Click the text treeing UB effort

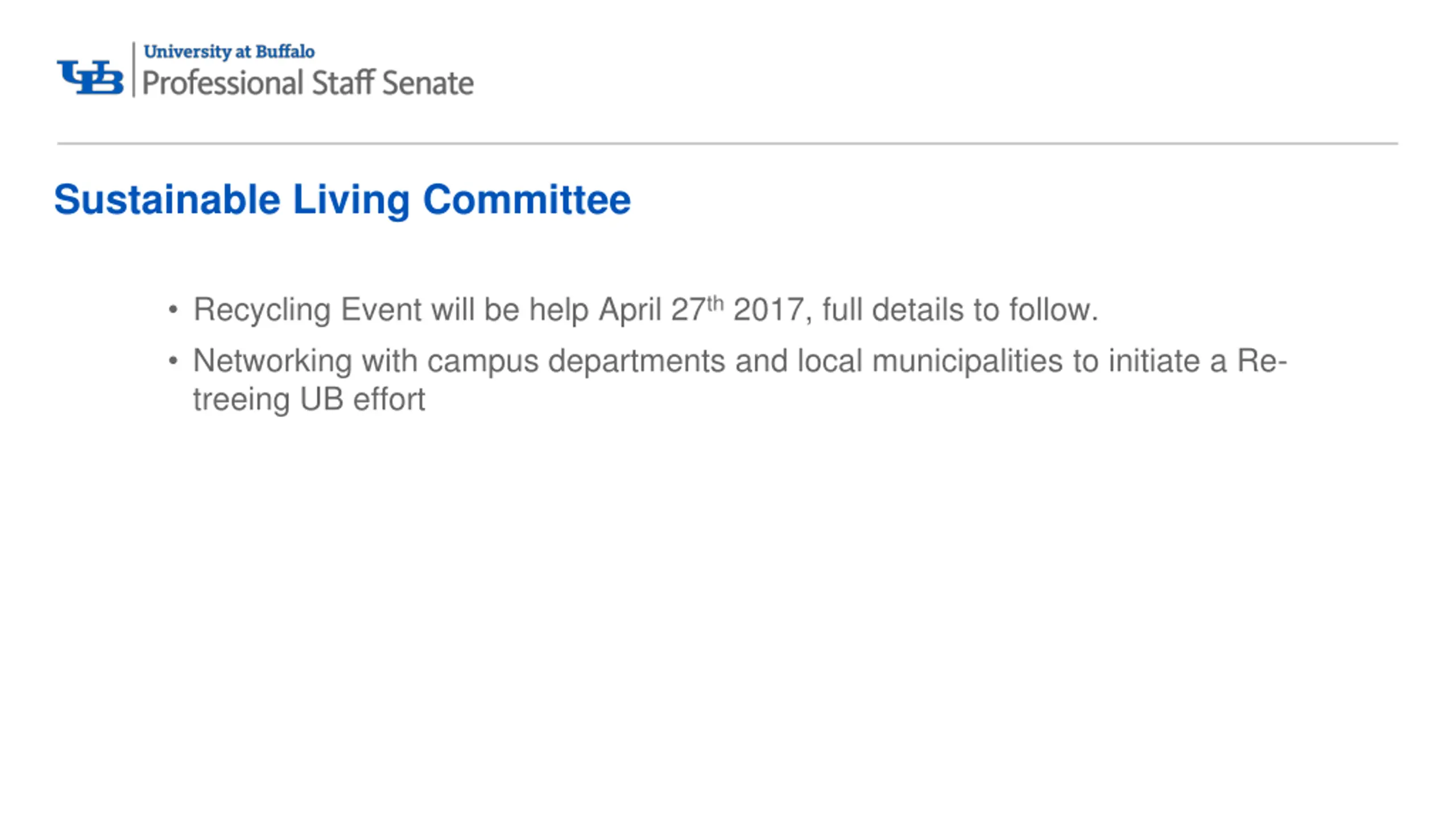point(309,399)
